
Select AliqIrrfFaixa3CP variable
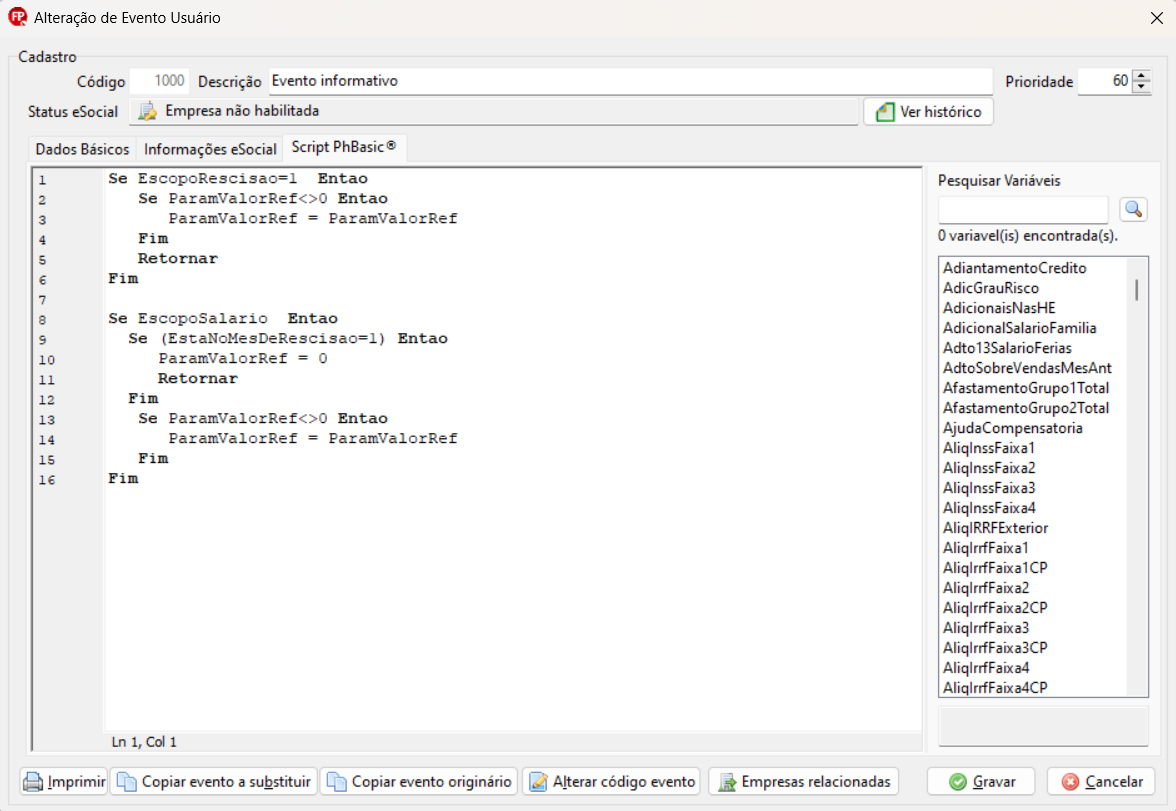(995, 648)
